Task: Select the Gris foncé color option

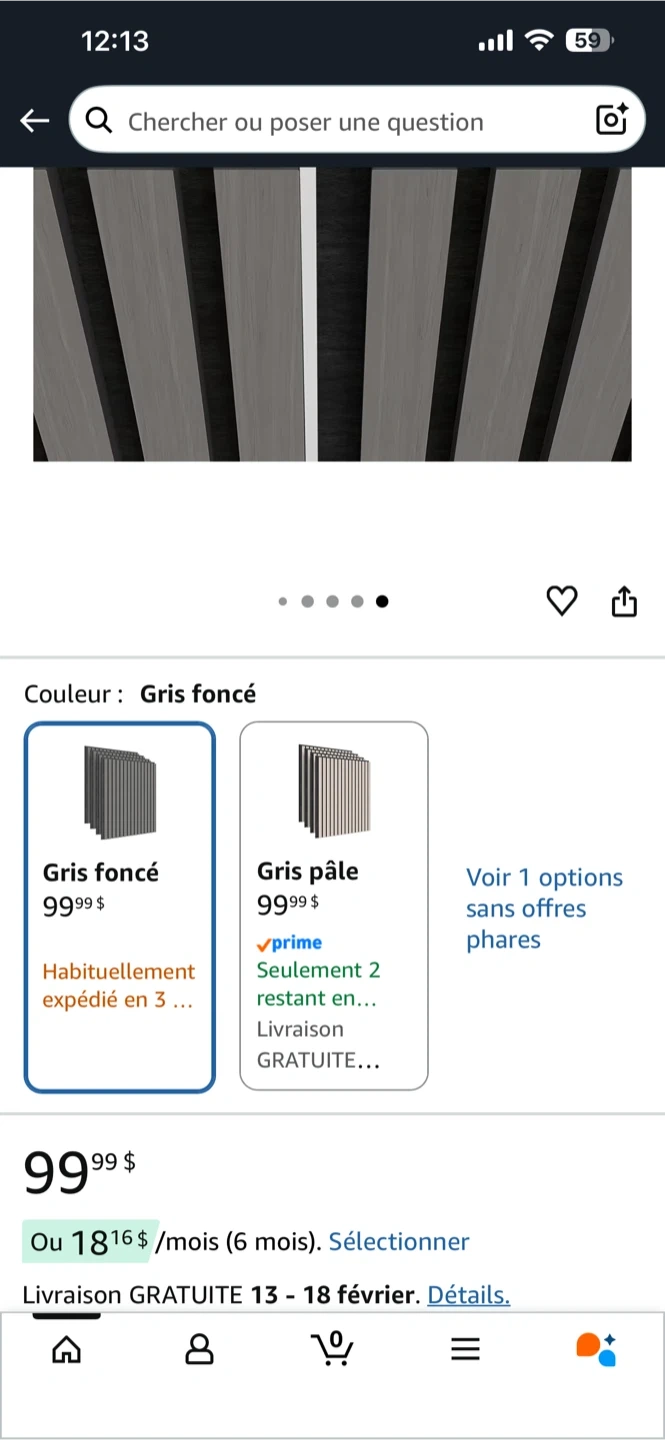Action: (x=120, y=907)
